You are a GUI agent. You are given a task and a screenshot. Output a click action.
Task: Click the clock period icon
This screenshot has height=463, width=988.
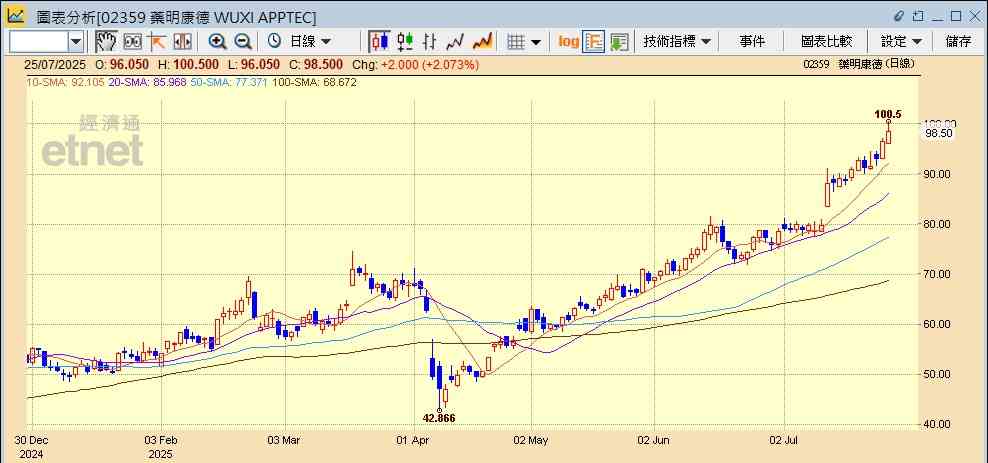274,42
